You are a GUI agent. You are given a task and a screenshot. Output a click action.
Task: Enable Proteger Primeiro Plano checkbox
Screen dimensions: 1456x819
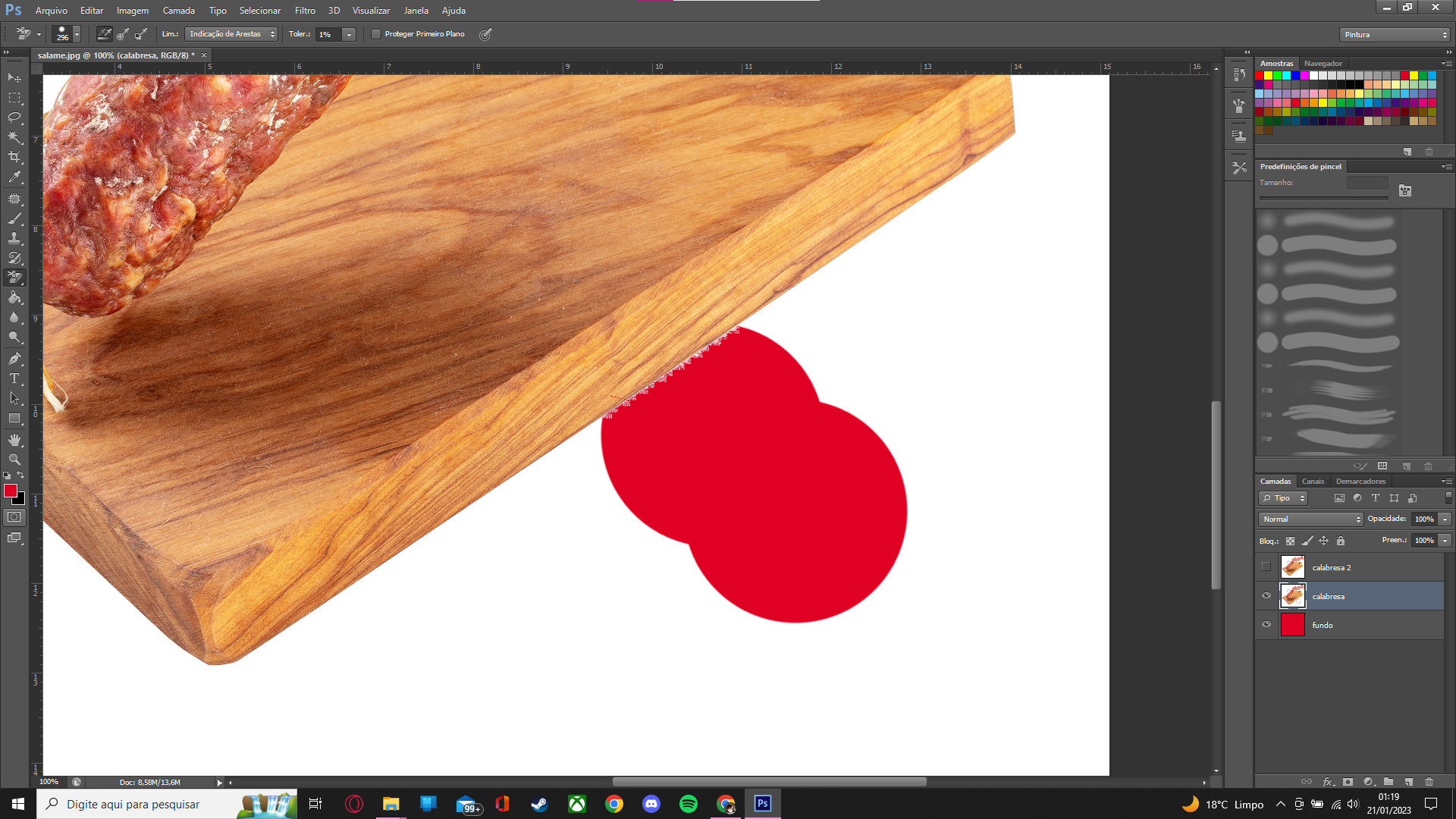tap(375, 34)
